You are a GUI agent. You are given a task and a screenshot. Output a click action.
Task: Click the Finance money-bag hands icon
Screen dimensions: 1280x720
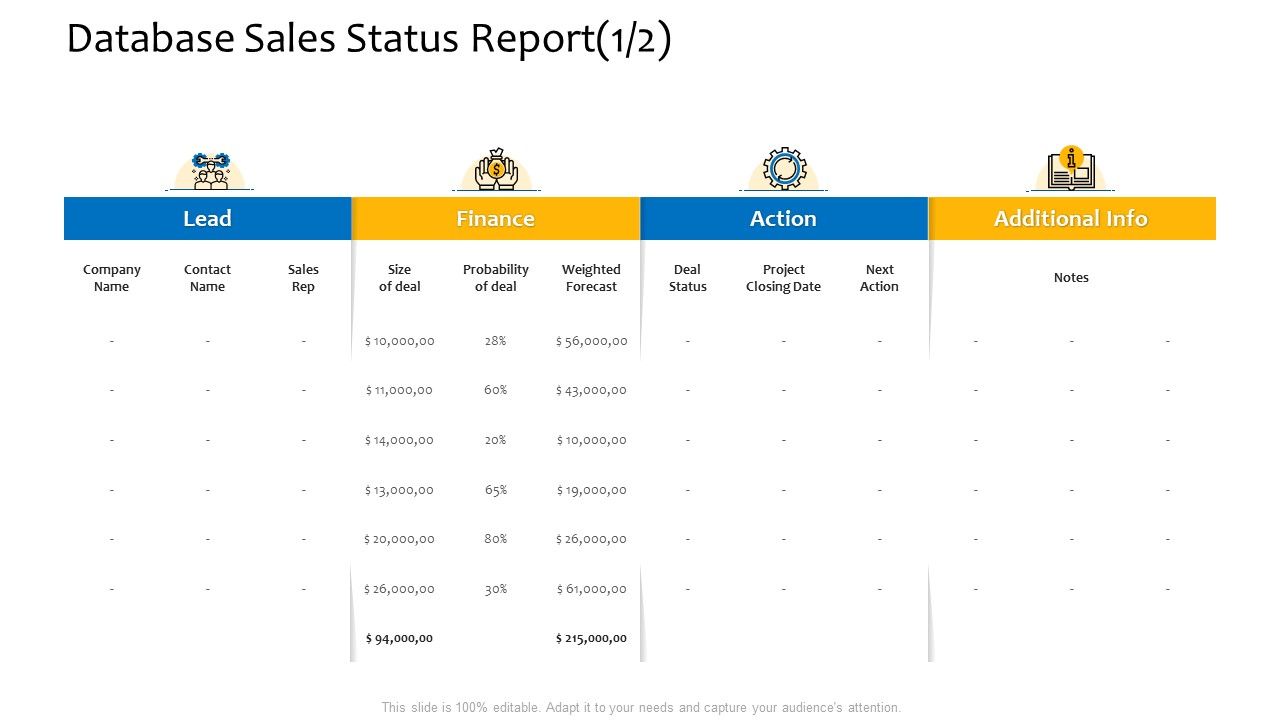tap(496, 170)
